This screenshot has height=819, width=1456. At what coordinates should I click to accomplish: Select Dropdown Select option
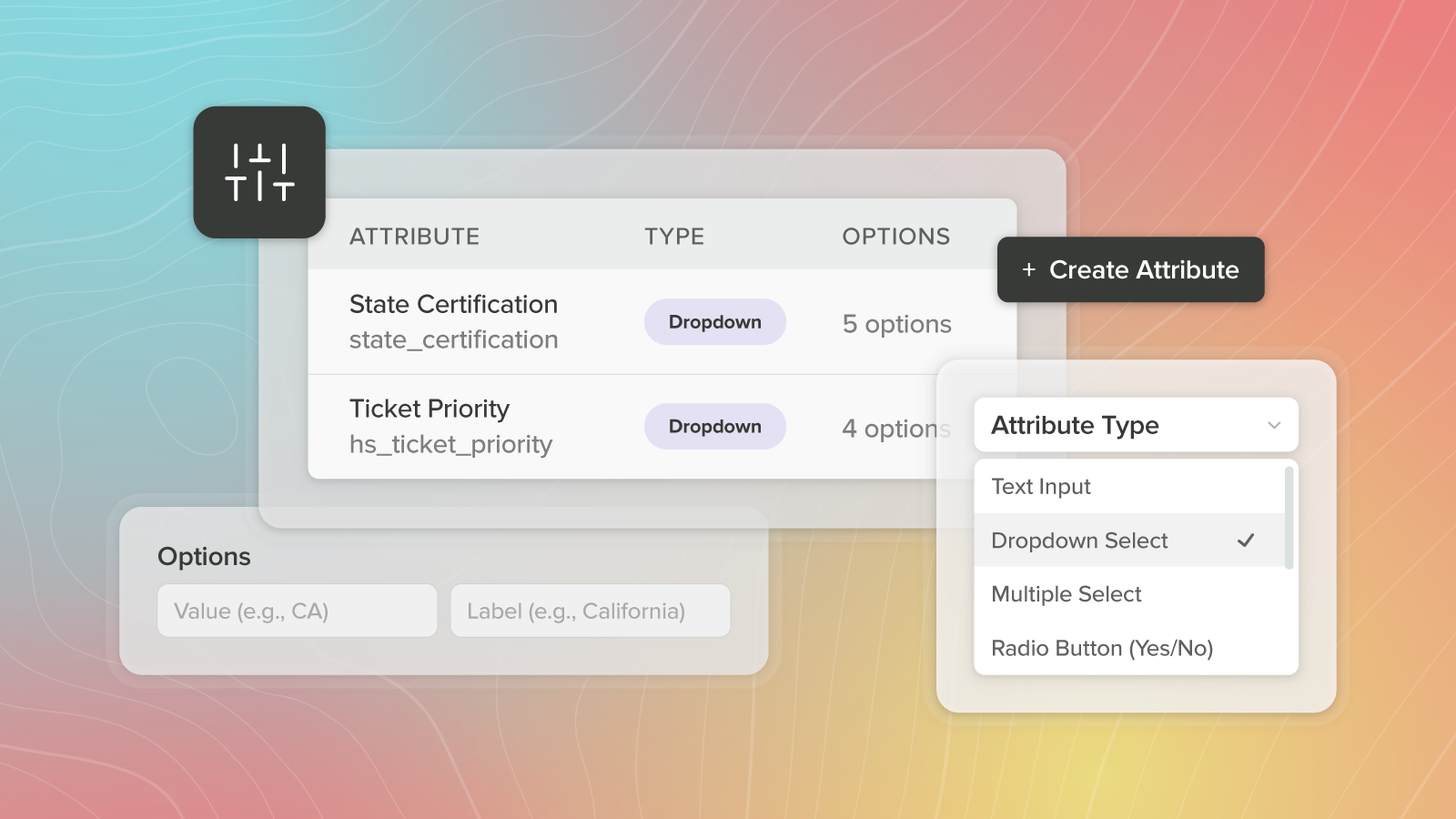click(1129, 541)
